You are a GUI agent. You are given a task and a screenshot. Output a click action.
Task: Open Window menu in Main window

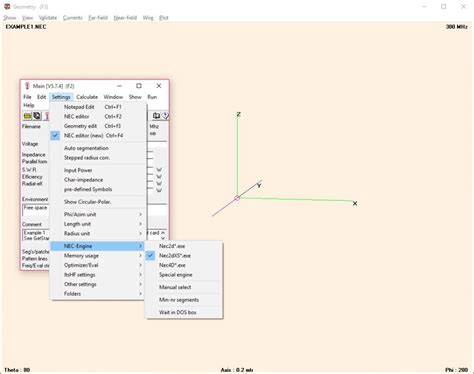[x=113, y=97]
